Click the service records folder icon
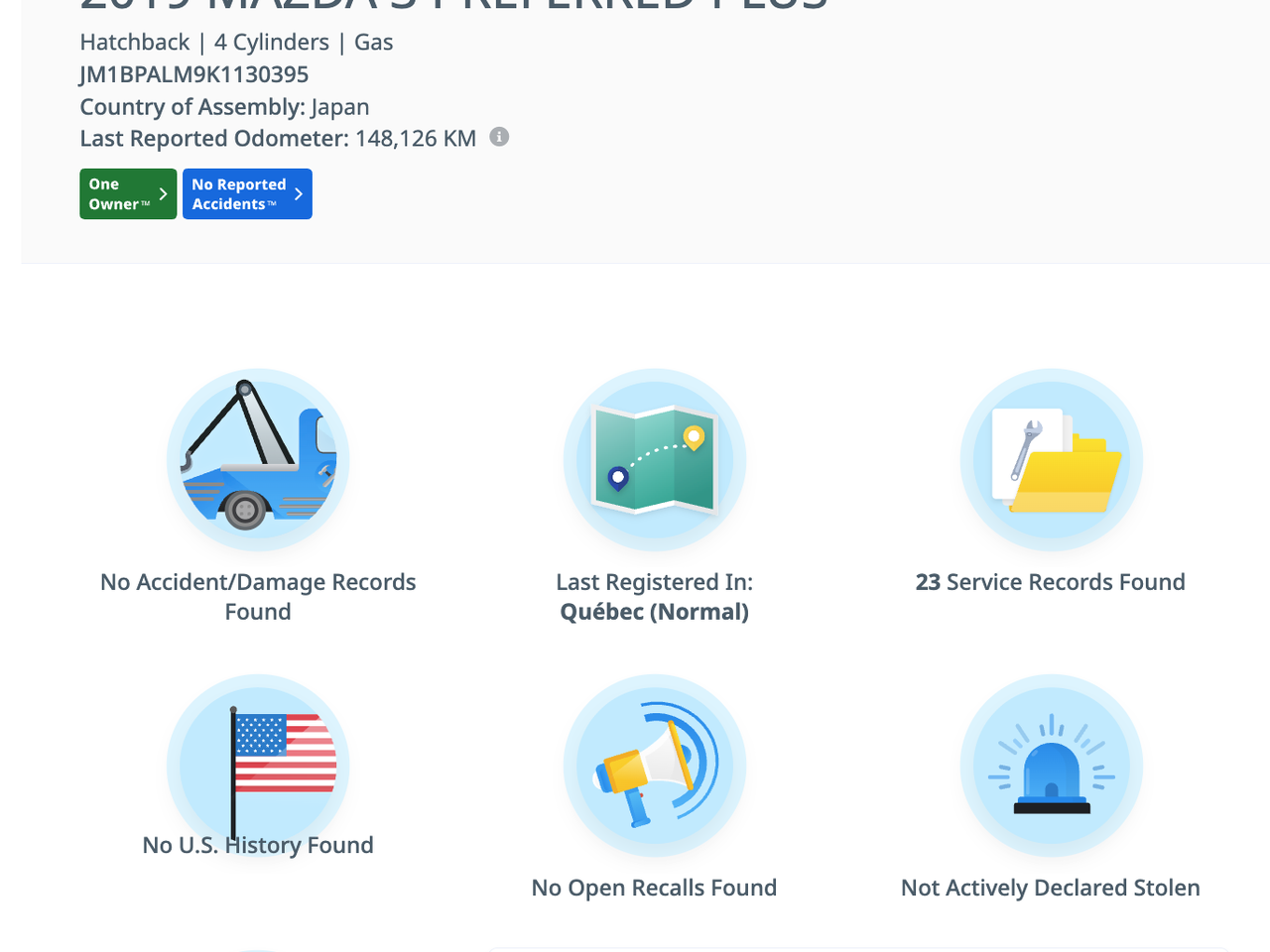 pos(1051,460)
